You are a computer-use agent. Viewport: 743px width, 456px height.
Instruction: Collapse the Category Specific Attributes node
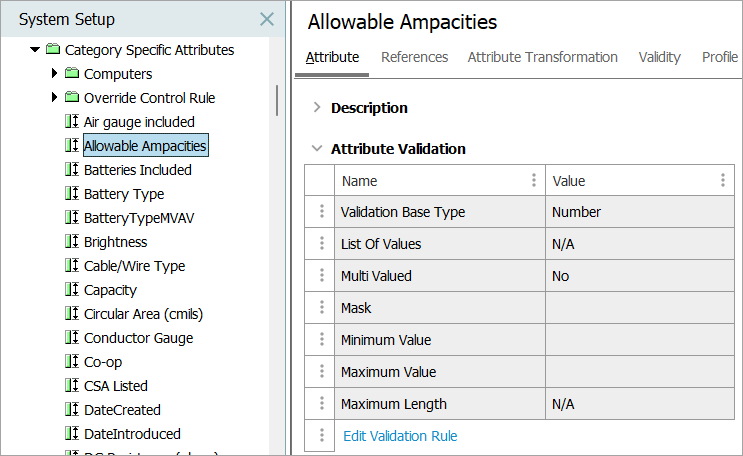coord(36,50)
